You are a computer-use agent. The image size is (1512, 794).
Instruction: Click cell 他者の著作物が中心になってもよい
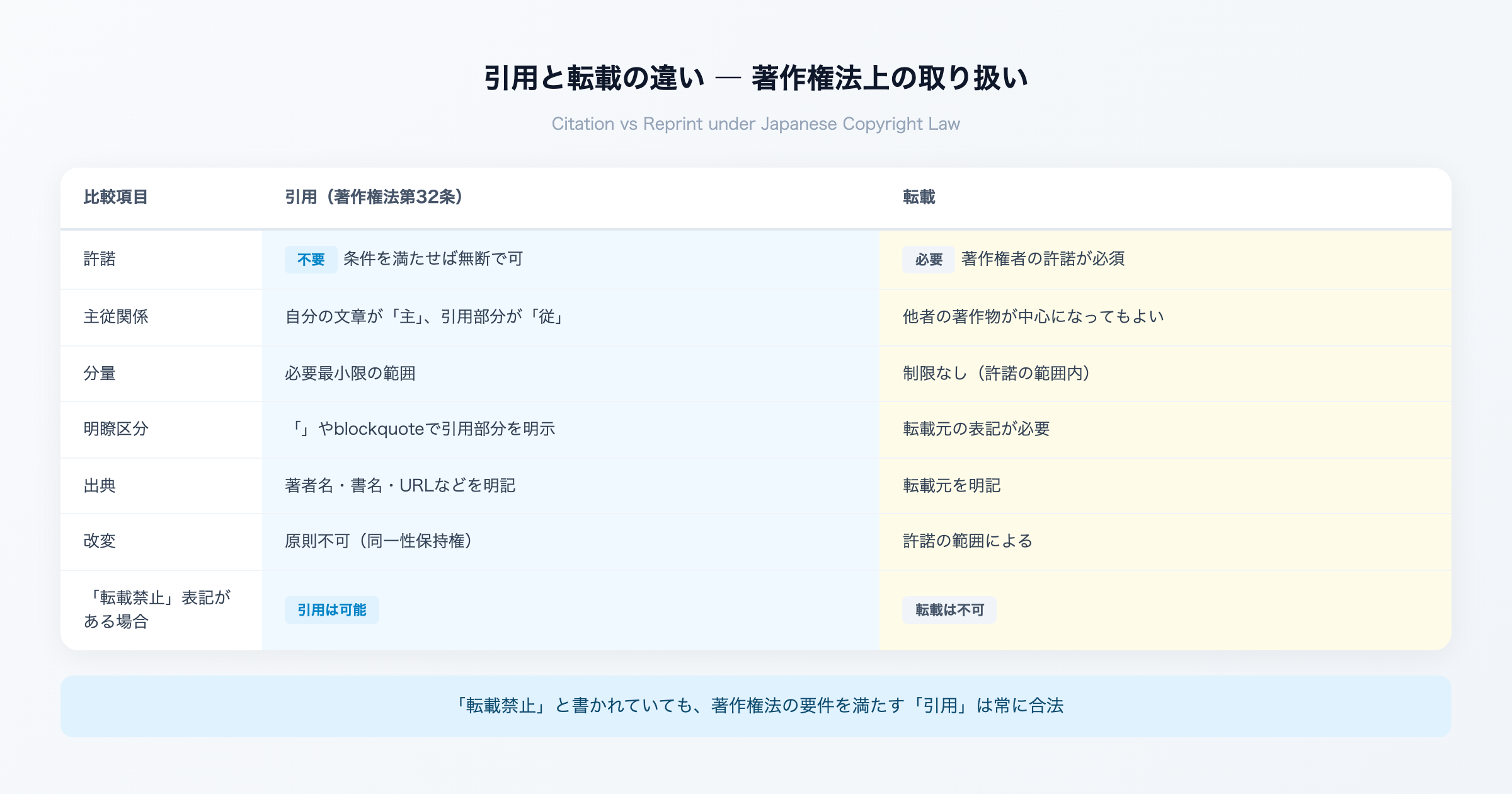[x=1033, y=316]
